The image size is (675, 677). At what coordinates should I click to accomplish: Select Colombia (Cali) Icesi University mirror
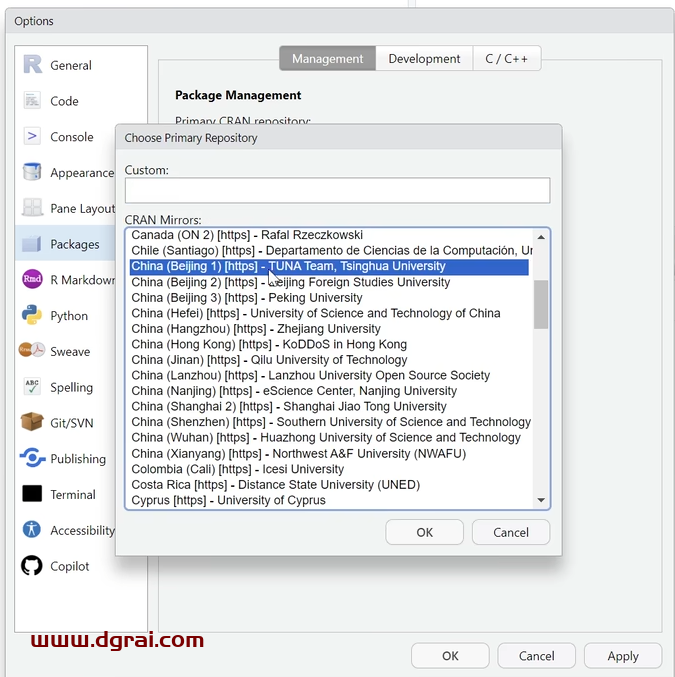329,469
